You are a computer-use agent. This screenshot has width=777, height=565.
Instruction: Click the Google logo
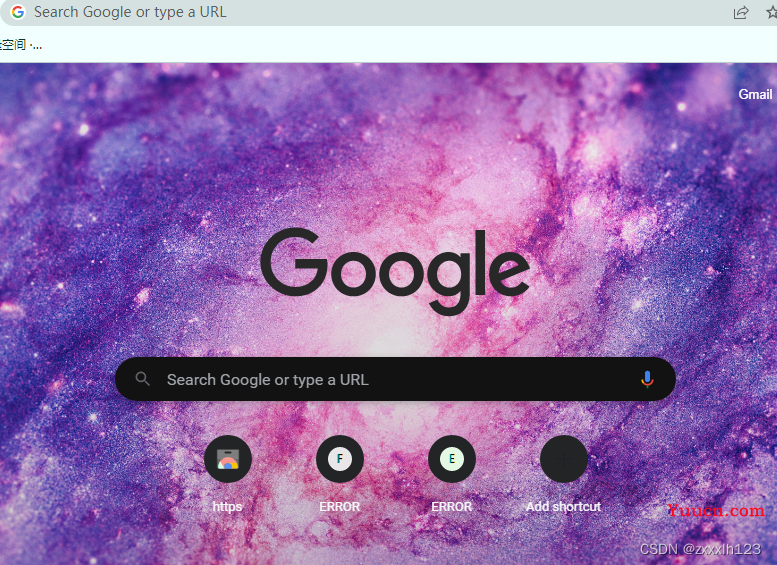click(x=395, y=271)
